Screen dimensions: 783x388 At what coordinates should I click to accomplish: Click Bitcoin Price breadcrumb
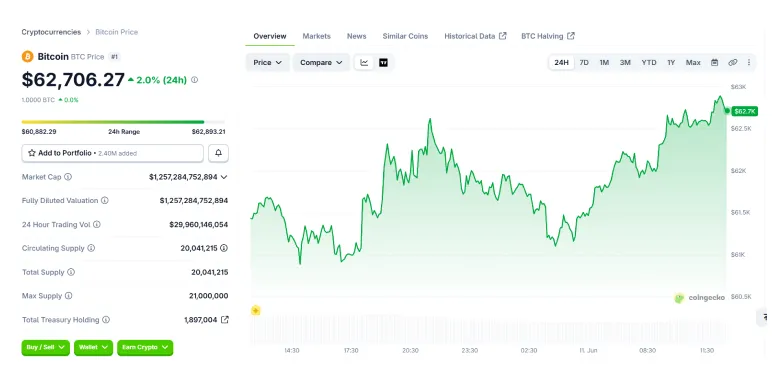(116, 32)
